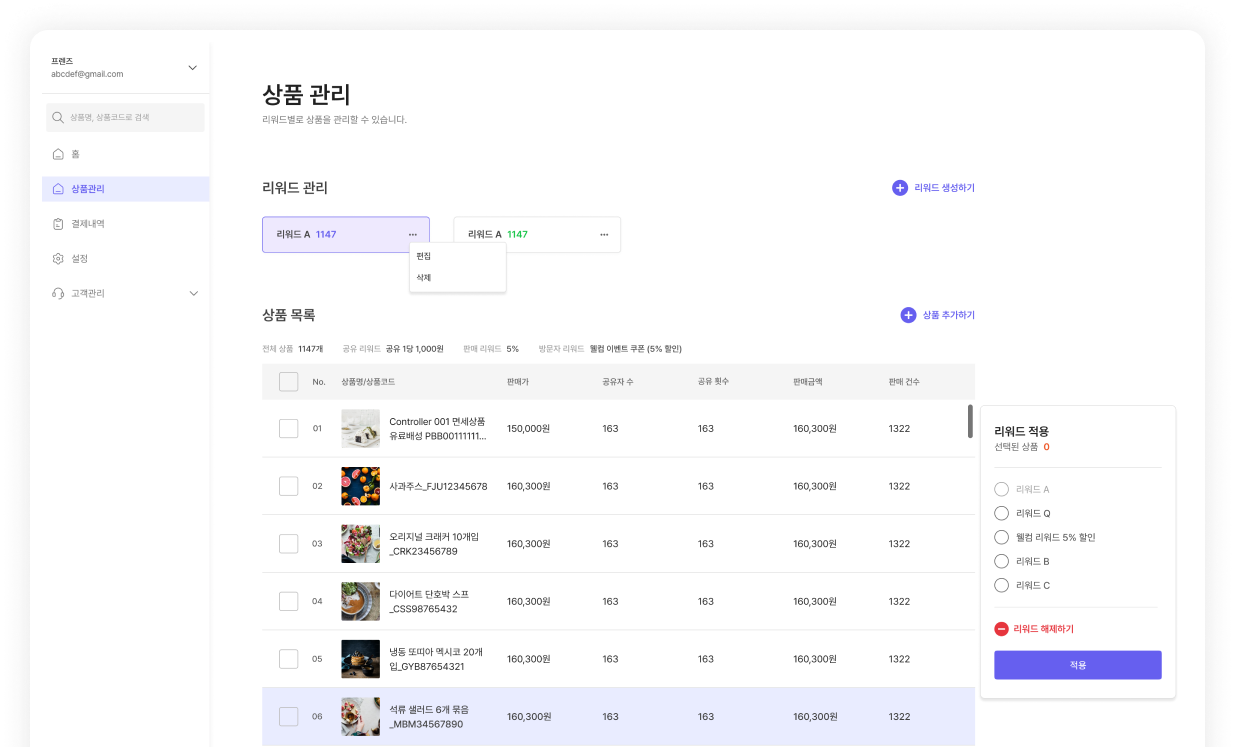1235x747 pixels.
Task: Click the 상품 추가하기 link
Action: click(948, 315)
